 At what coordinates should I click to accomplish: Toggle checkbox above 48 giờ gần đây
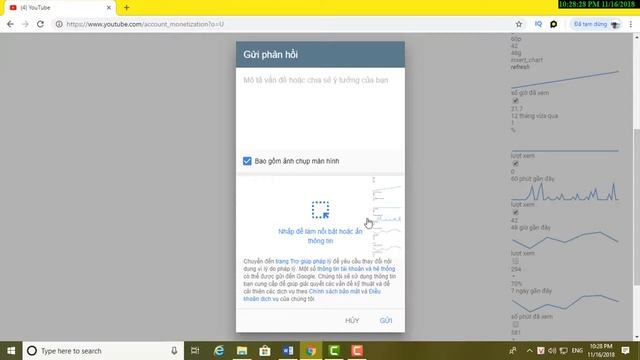pos(516,212)
